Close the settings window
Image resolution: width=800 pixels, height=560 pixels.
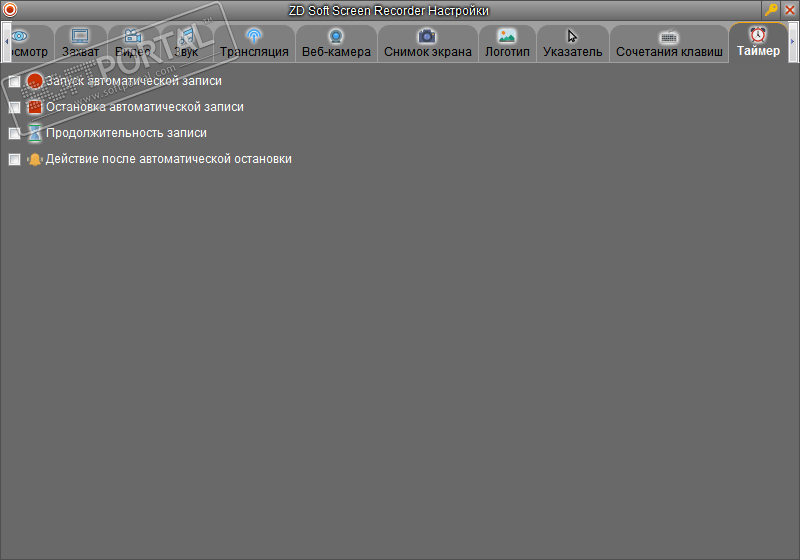coord(789,10)
